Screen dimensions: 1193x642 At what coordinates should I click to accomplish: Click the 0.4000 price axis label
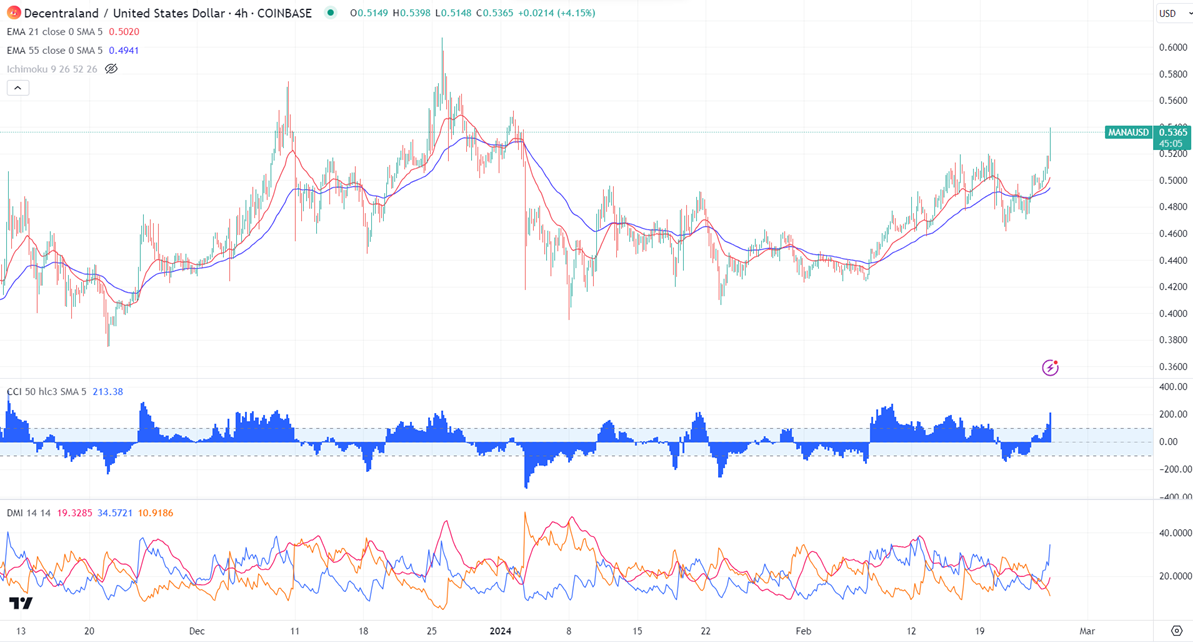coord(1173,313)
